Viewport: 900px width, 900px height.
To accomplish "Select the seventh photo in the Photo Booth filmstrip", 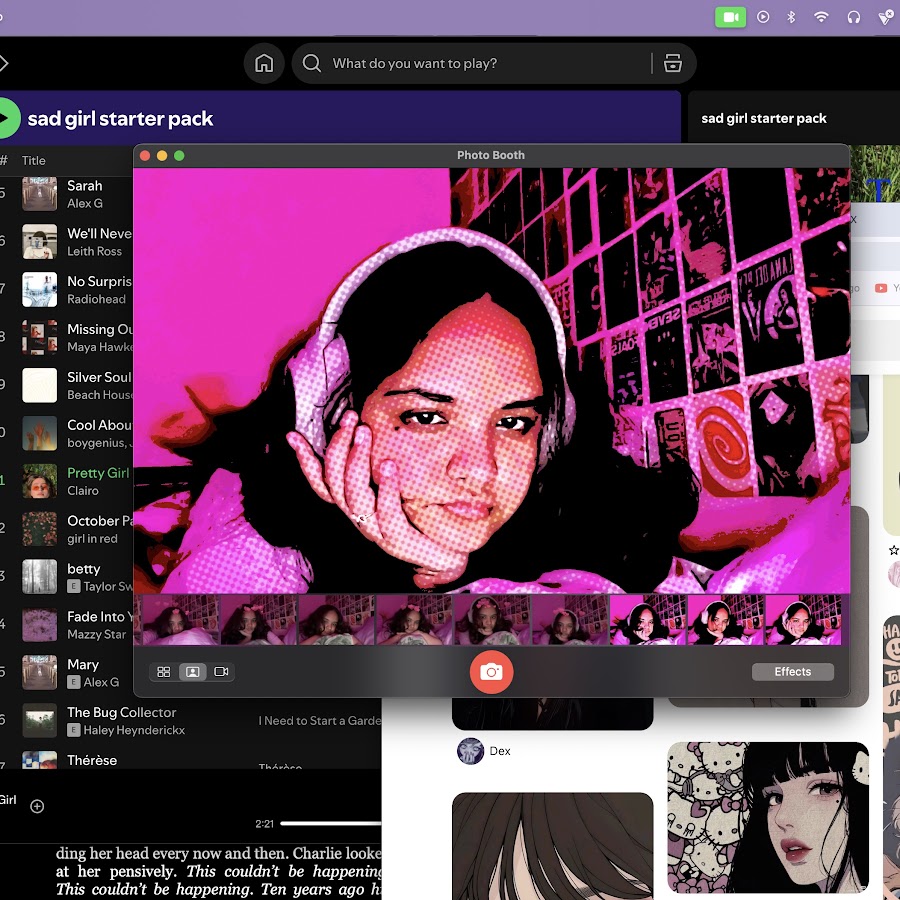I will [x=647, y=620].
